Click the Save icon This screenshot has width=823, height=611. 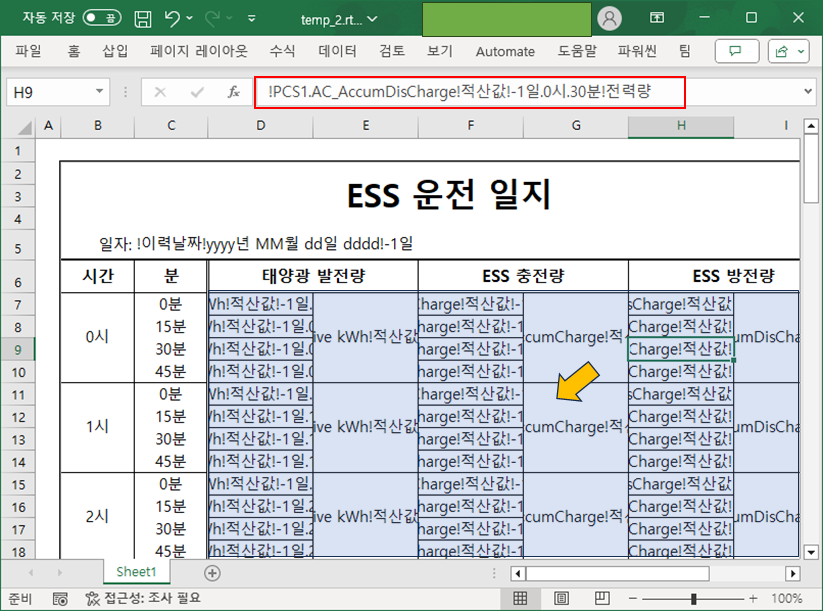coord(143,19)
